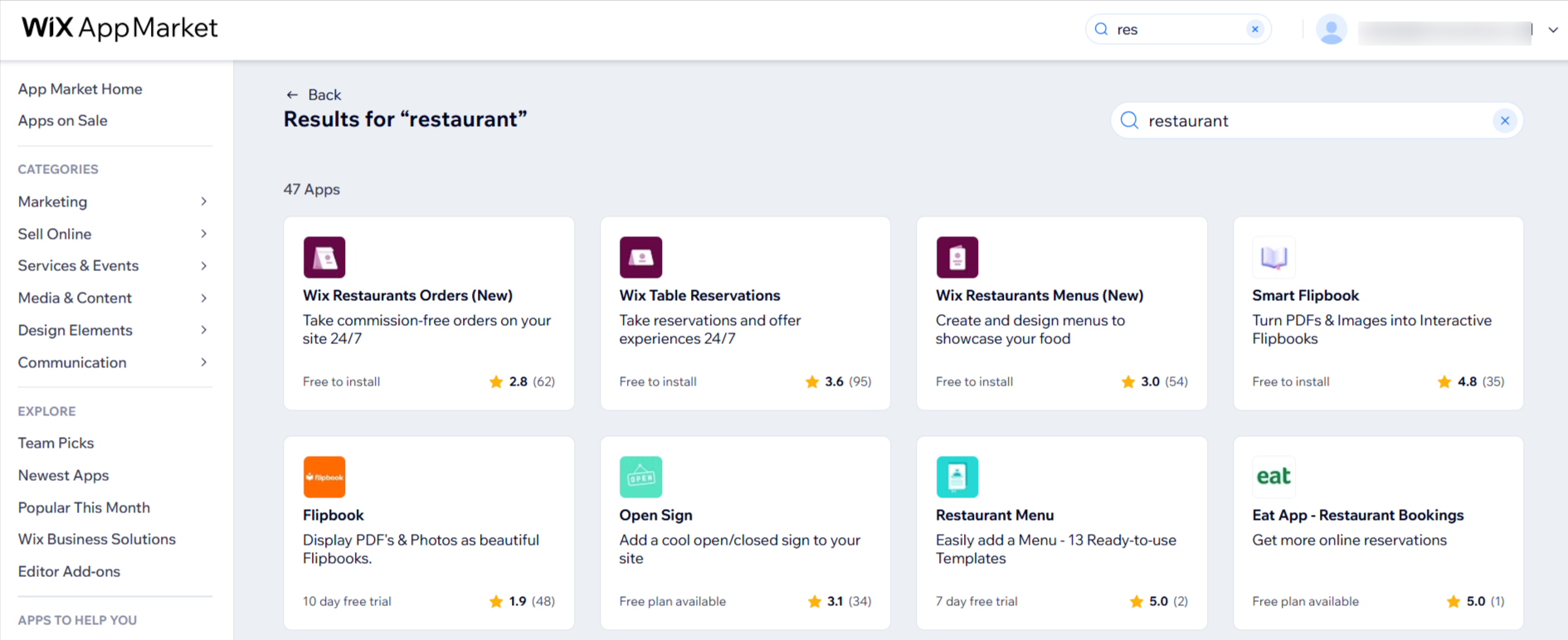Click 'Smart Flipbook' title
1568x640 pixels.
tap(1306, 295)
